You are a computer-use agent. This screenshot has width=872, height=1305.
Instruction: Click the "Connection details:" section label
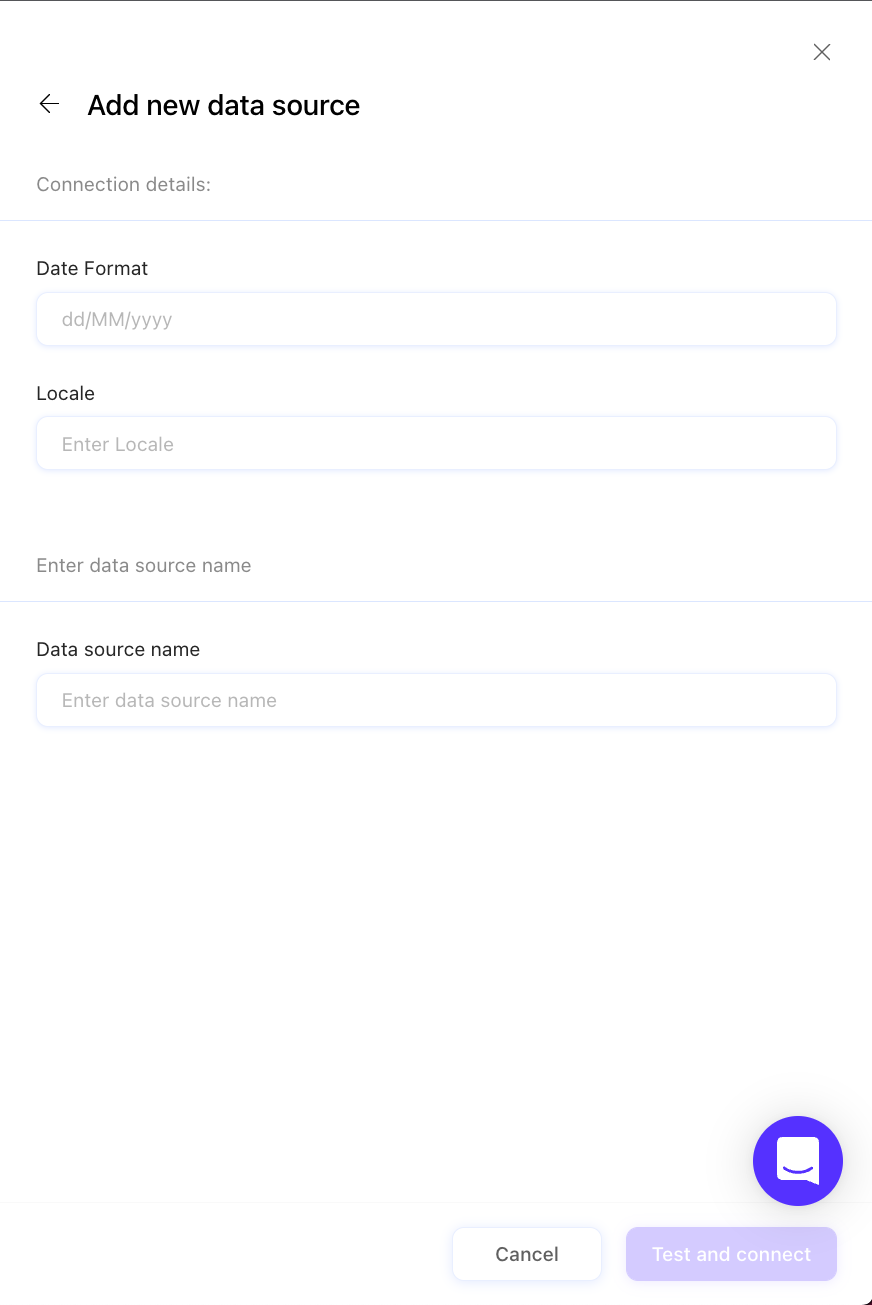(x=123, y=185)
